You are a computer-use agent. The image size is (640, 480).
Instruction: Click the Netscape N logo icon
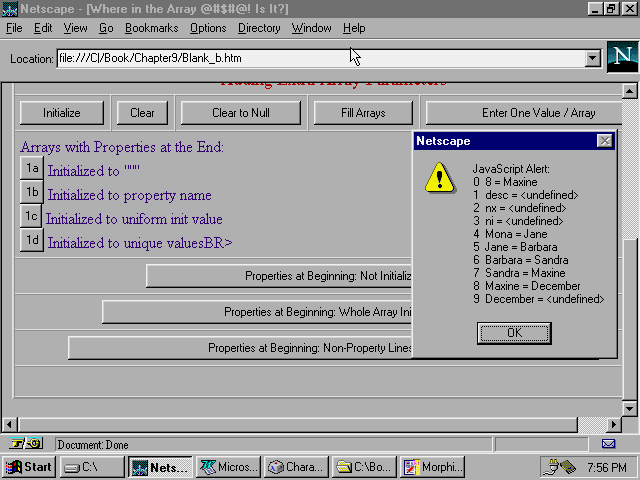(x=622, y=58)
